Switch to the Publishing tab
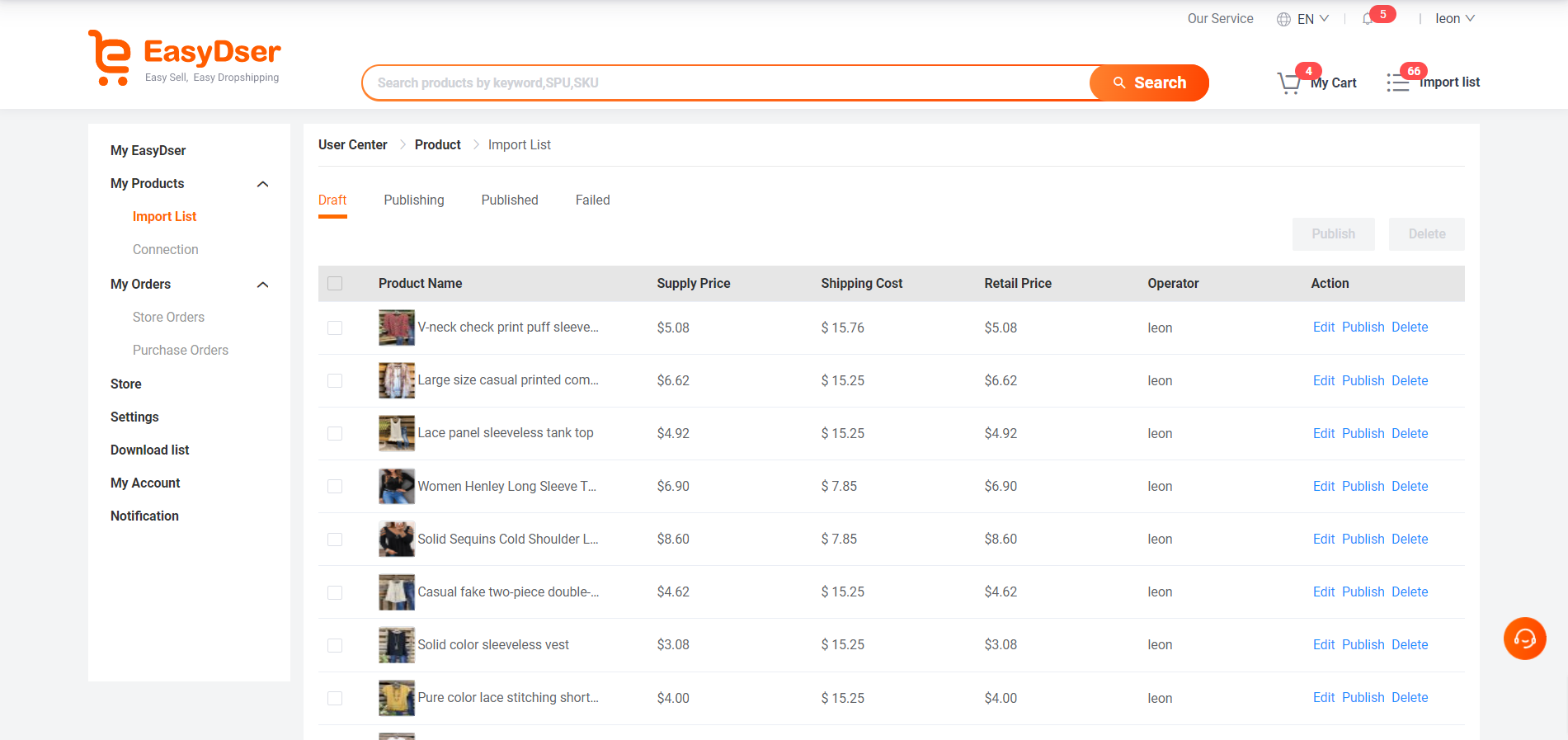The image size is (1568, 740). click(414, 200)
